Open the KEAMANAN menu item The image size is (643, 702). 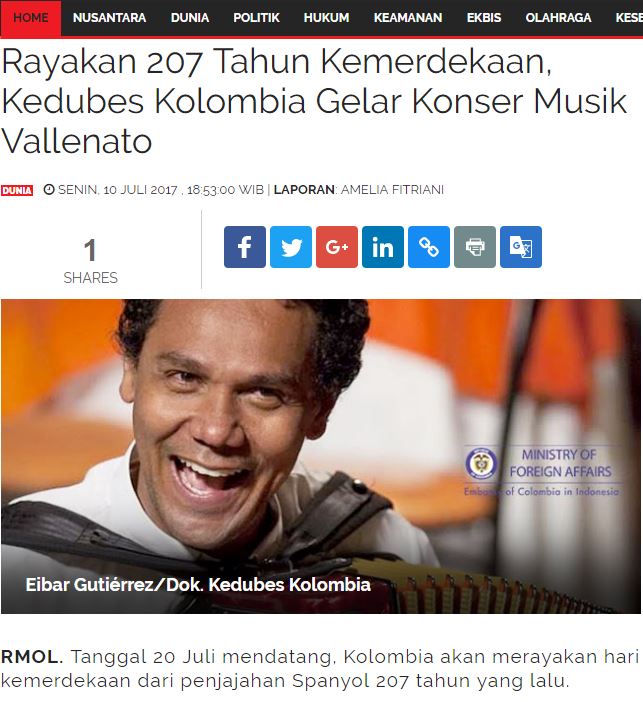coord(408,18)
